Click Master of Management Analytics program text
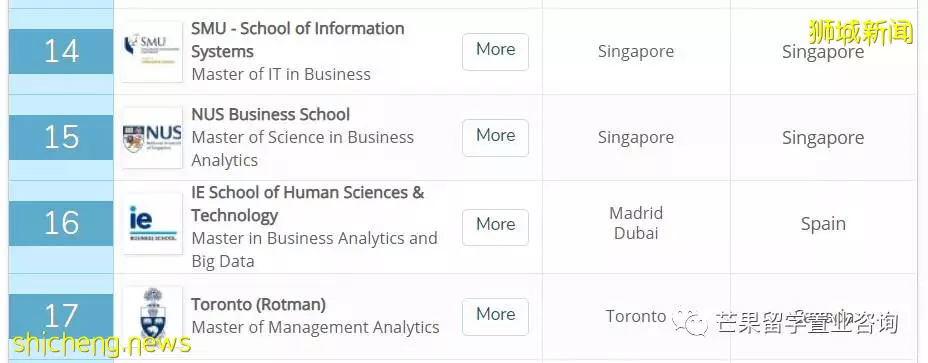Image resolution: width=928 pixels, height=363 pixels. tap(315, 327)
